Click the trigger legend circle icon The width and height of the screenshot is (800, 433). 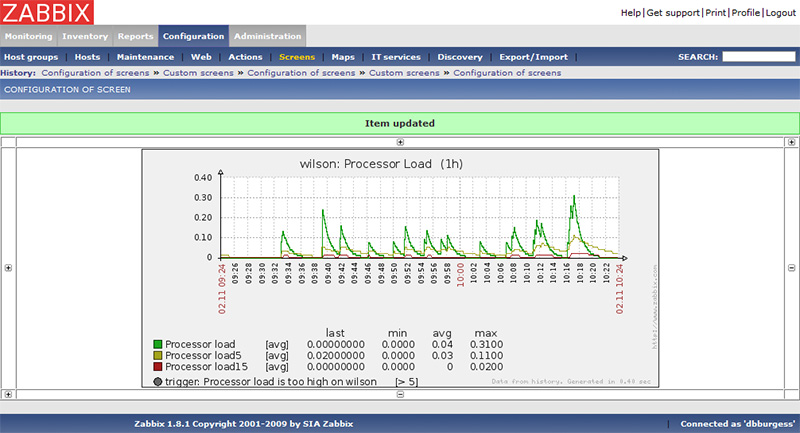158,381
